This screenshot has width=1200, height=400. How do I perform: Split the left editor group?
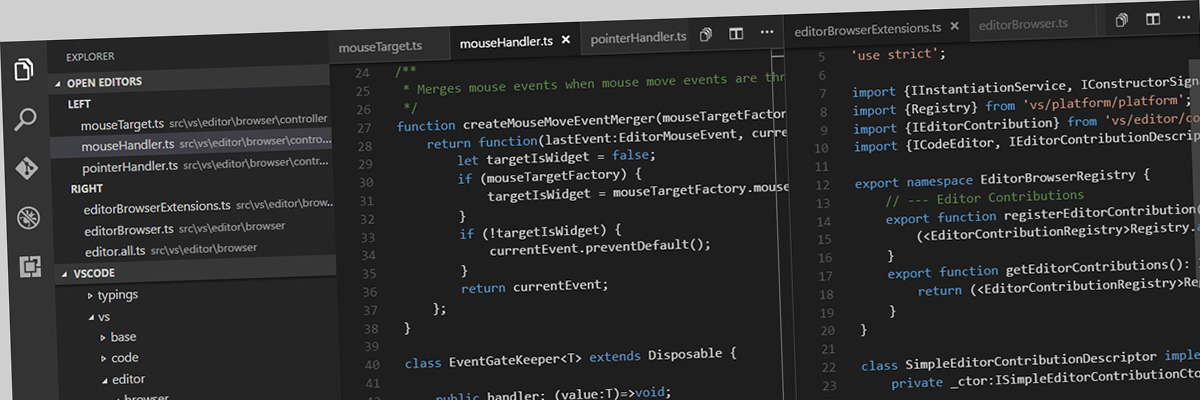click(736, 34)
